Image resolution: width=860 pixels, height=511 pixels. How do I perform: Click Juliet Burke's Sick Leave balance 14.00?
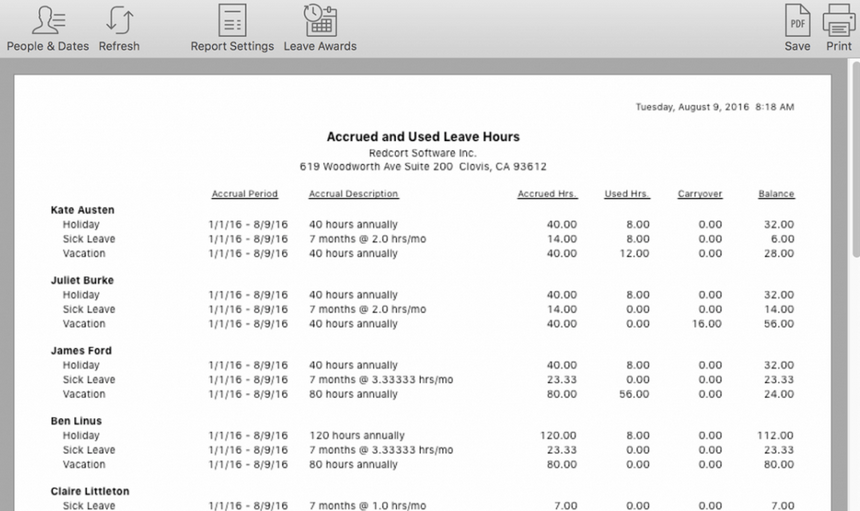point(779,309)
